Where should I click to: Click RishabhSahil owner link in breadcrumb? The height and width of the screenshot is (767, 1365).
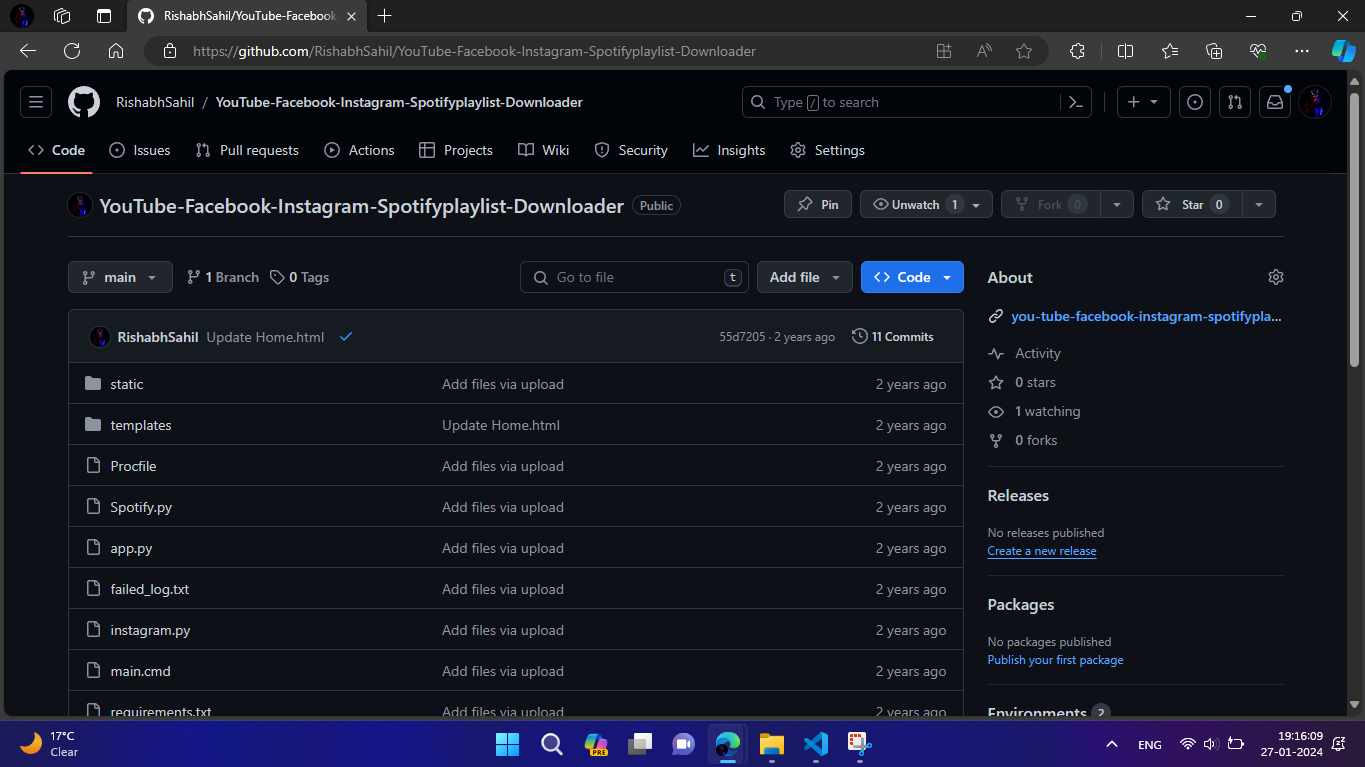click(x=155, y=102)
